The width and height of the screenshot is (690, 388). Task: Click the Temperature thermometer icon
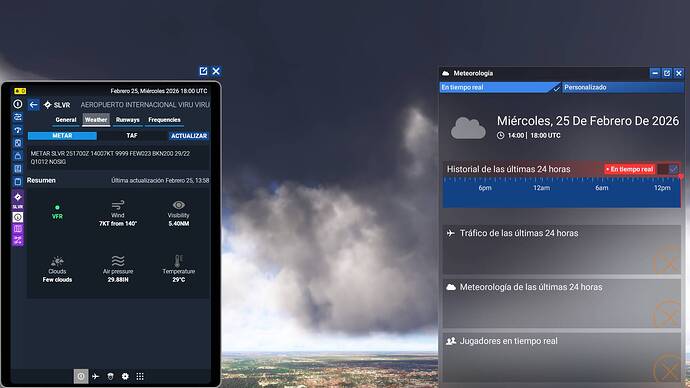[179, 260]
